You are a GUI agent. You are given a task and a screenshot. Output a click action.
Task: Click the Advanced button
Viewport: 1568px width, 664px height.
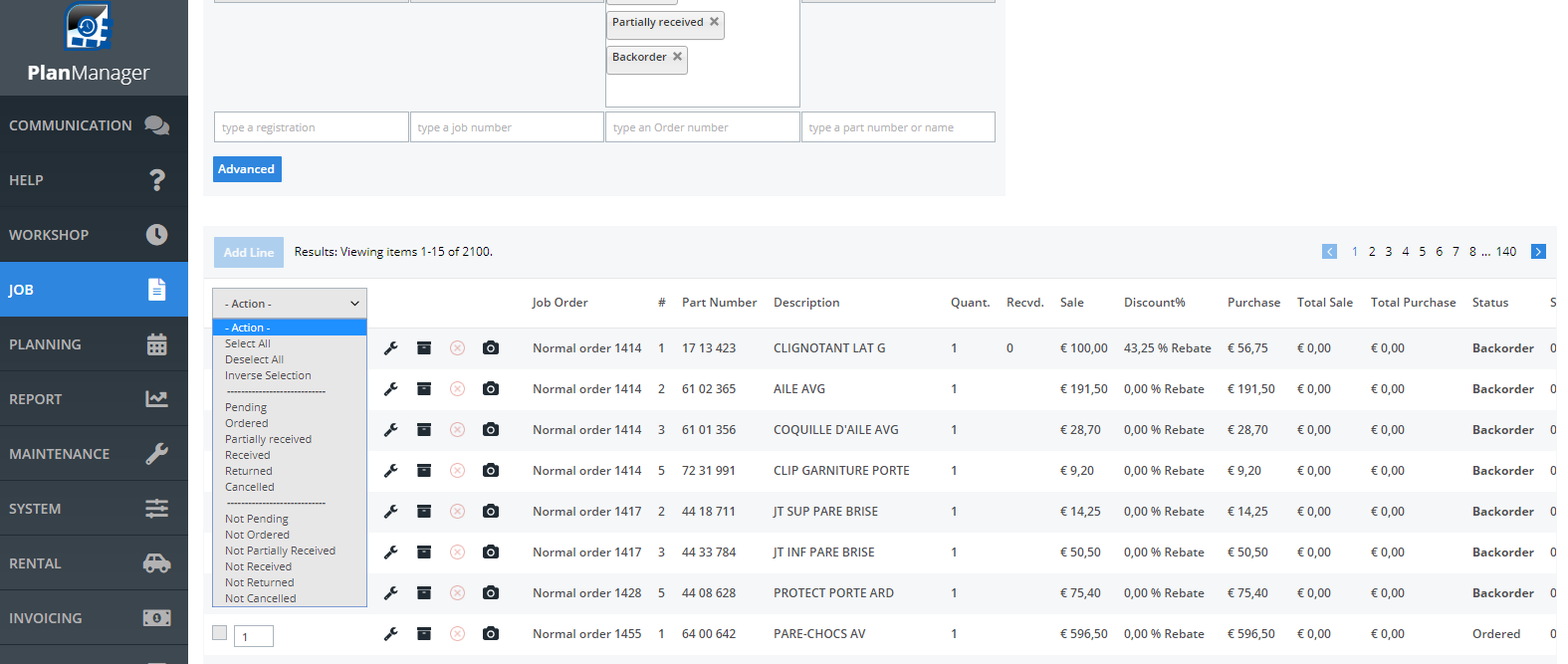247,169
